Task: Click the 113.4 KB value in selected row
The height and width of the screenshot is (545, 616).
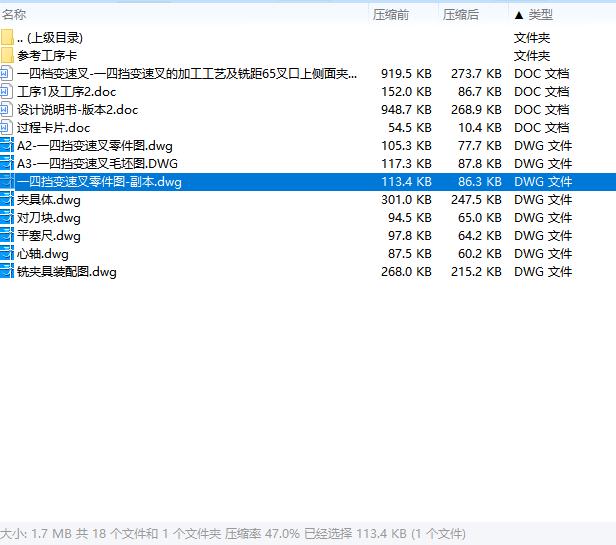Action: 406,182
